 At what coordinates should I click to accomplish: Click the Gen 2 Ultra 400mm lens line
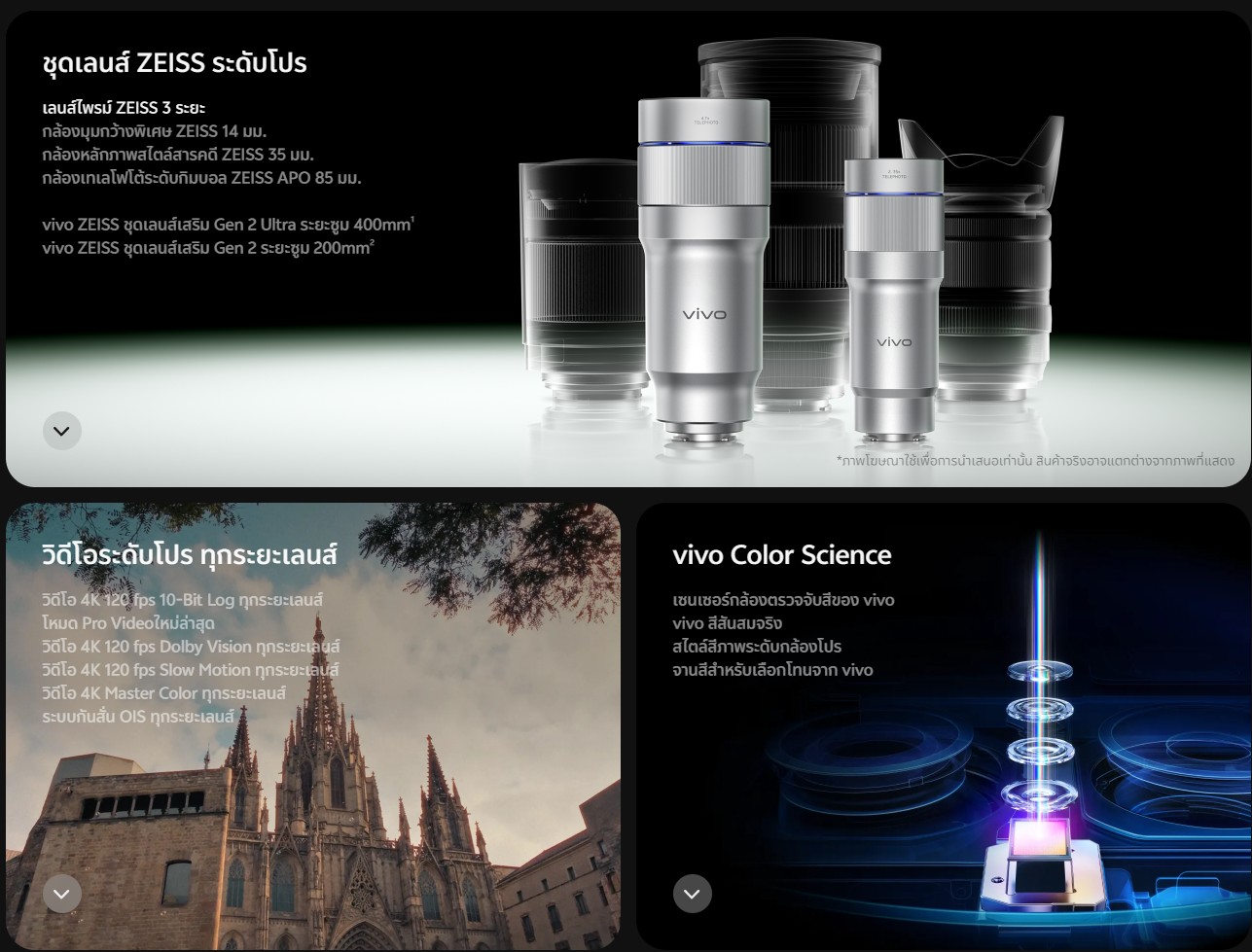(229, 225)
